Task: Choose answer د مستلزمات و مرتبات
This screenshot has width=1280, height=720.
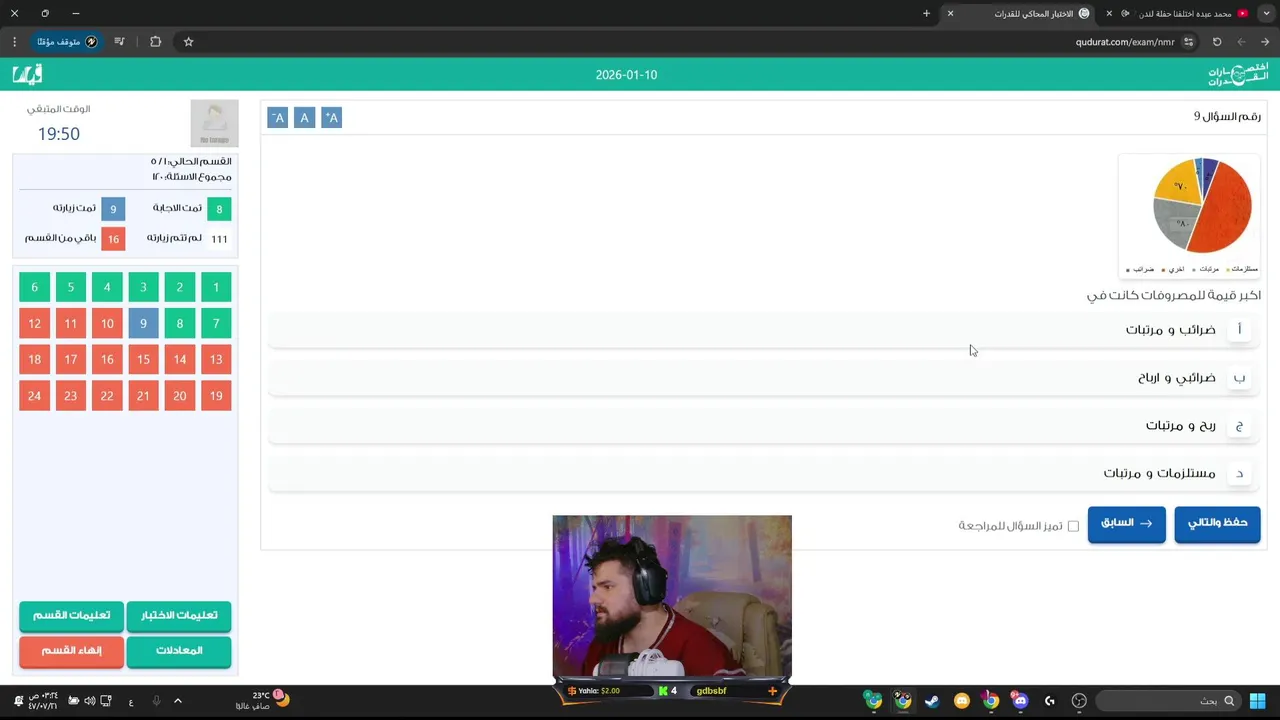Action: coord(764,473)
